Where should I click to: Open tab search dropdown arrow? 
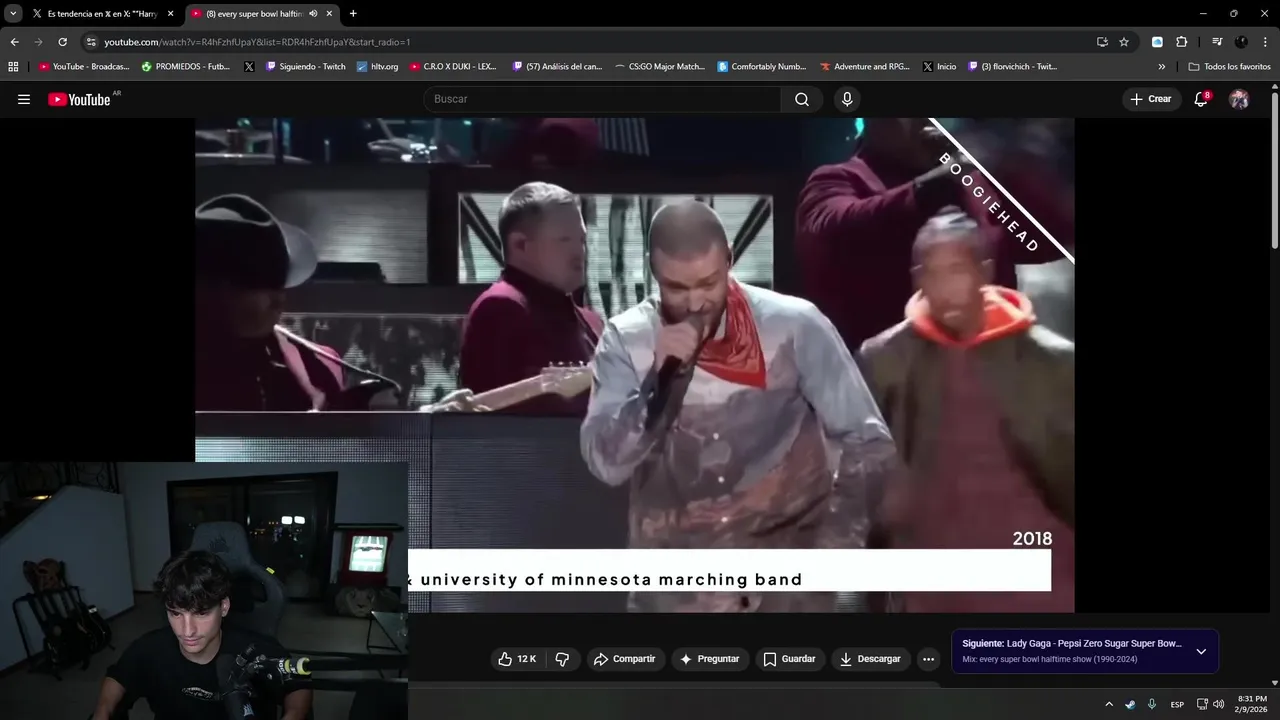point(13,14)
